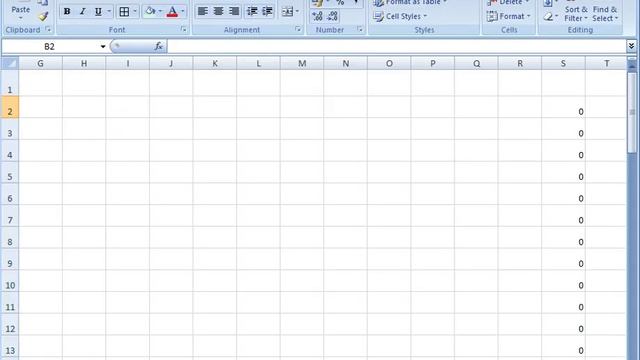
Task: Apply Percent Style
Action: pos(340,2)
